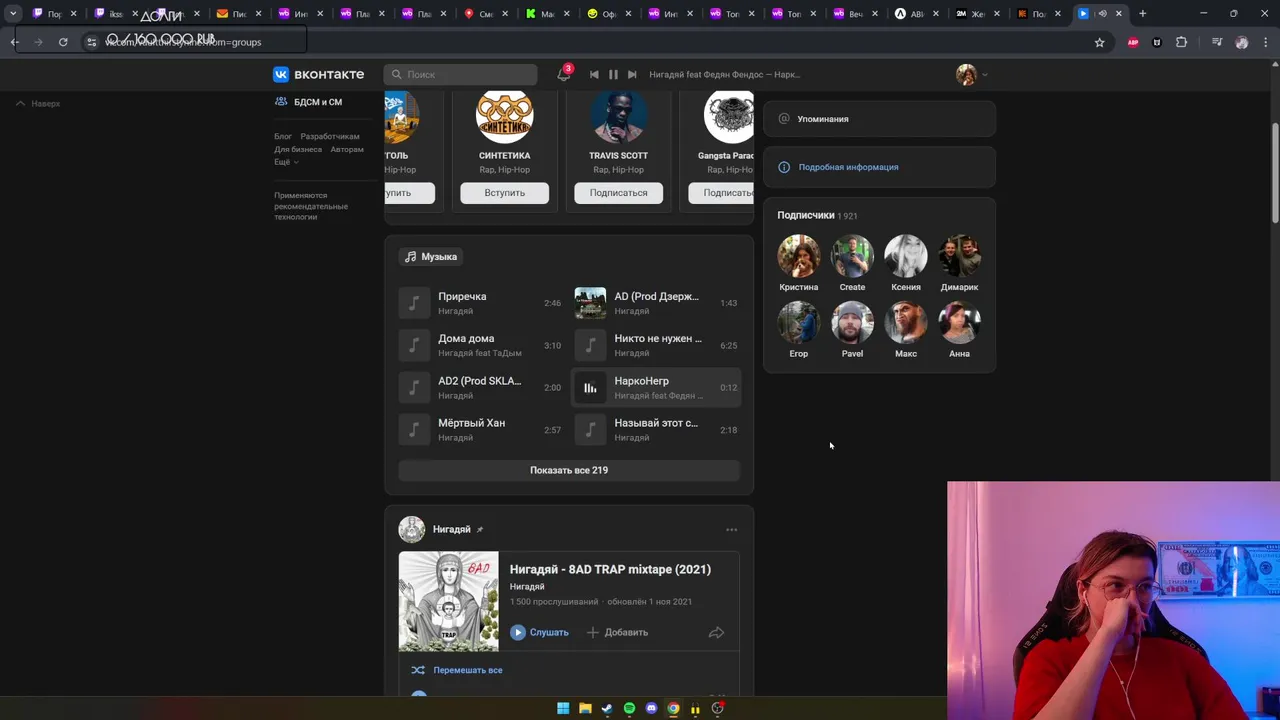Viewport: 1280px width, 720px height.
Task: Play the track Никто не нужен
Action: [x=657, y=345]
